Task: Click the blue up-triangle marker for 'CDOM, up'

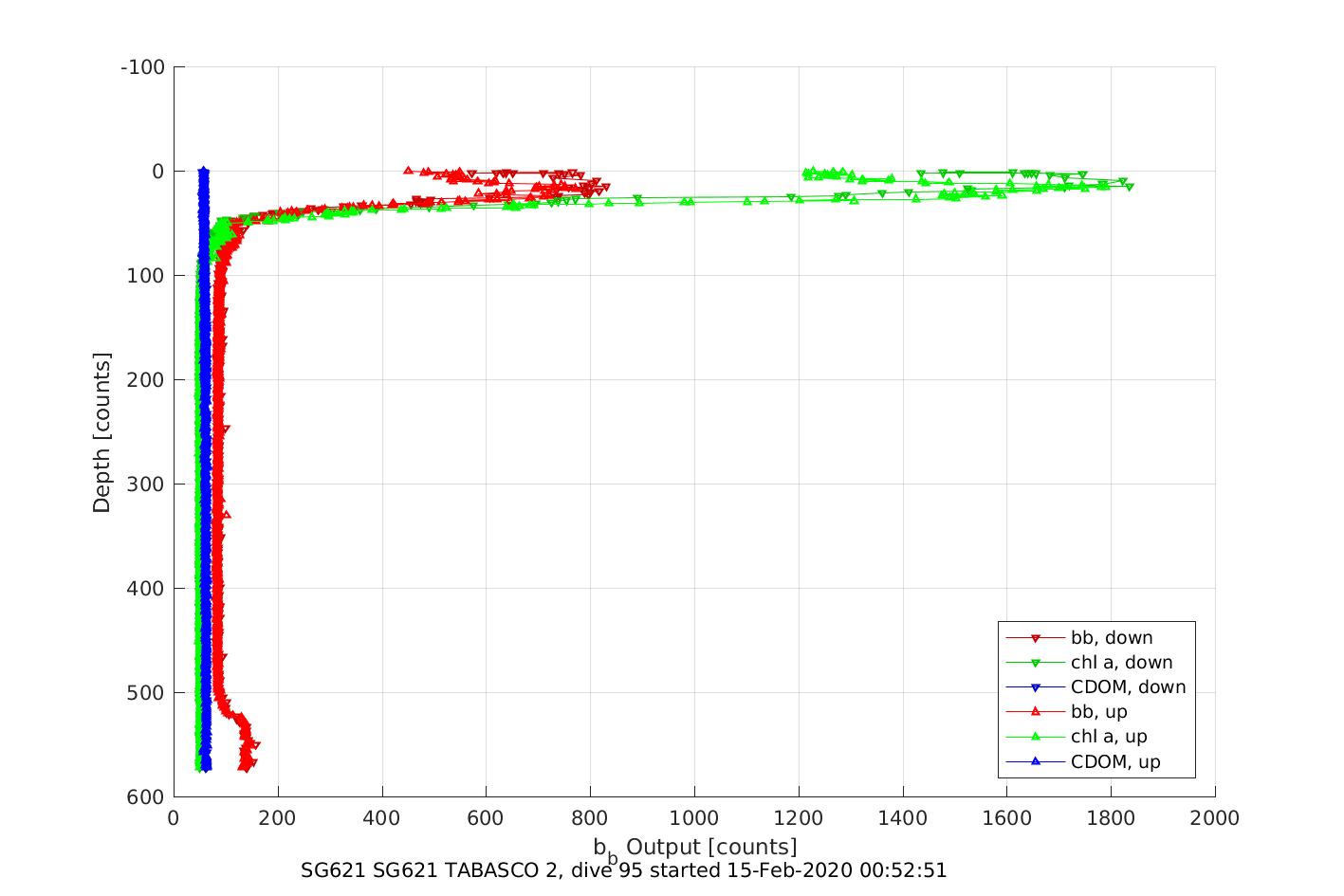Action: [x=1036, y=760]
